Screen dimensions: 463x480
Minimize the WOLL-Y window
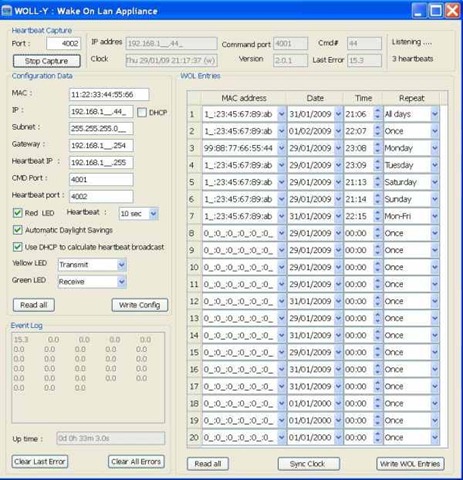click(x=419, y=11)
